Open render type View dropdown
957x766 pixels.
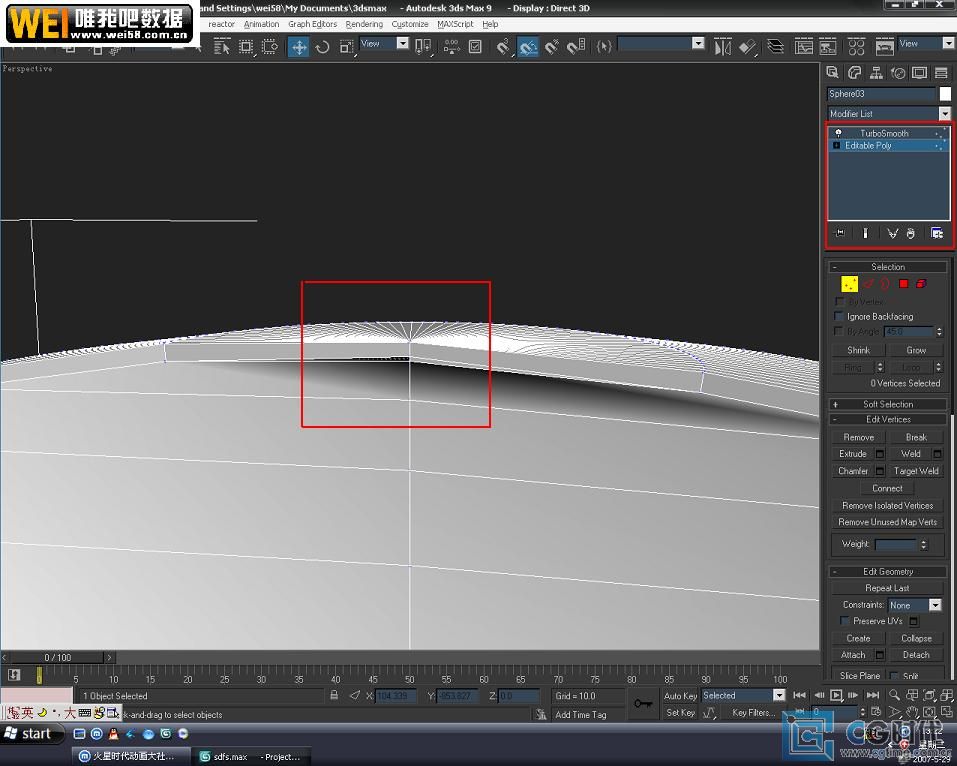[x=948, y=43]
